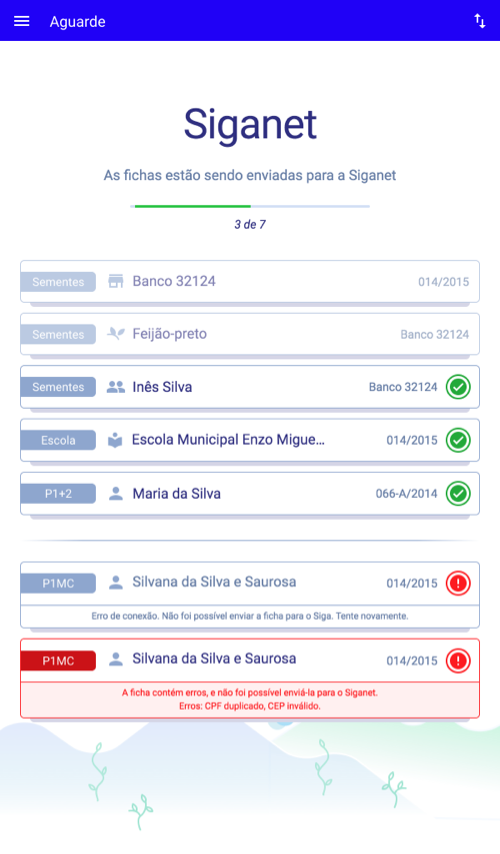This screenshot has height=854, width=500.
Task: Click red error icon on red-highlighted Silvana card
Action: point(458,661)
